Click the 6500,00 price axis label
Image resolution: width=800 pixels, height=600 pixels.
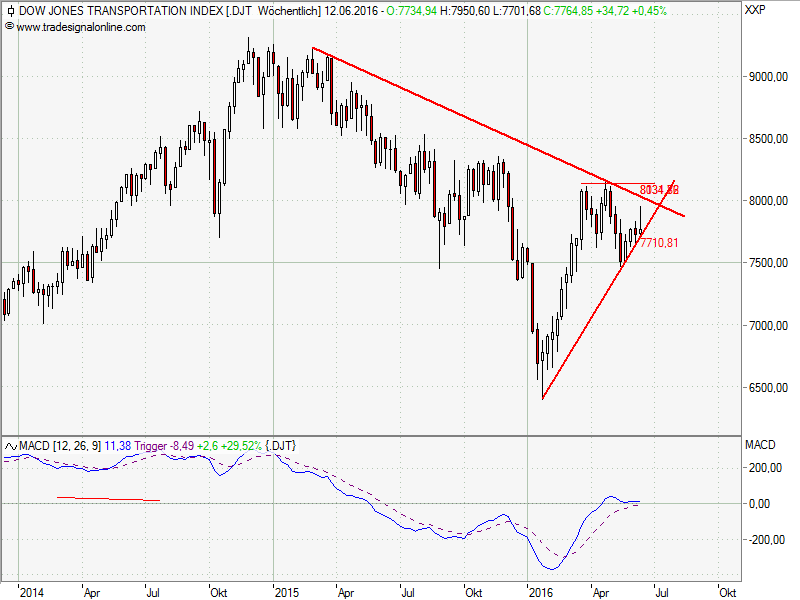(766, 388)
